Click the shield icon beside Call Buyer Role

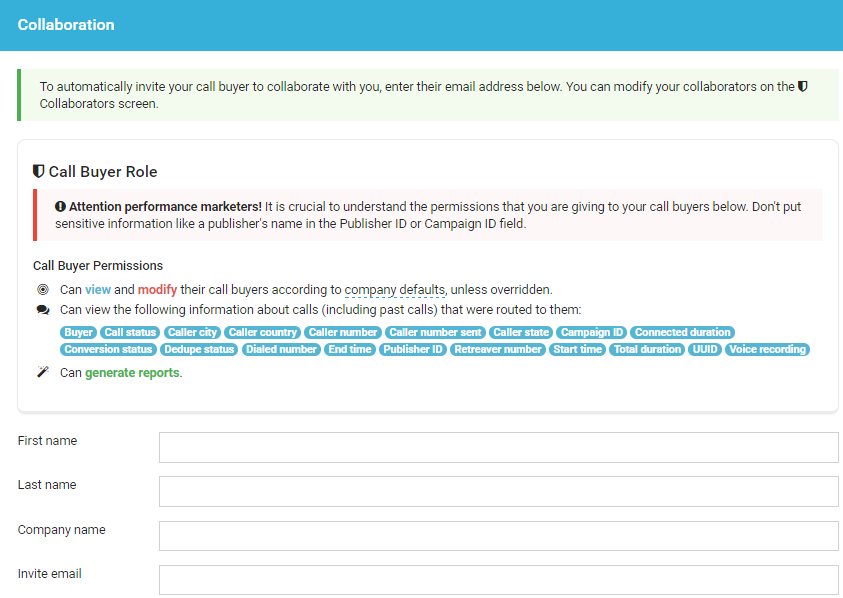coord(37,171)
